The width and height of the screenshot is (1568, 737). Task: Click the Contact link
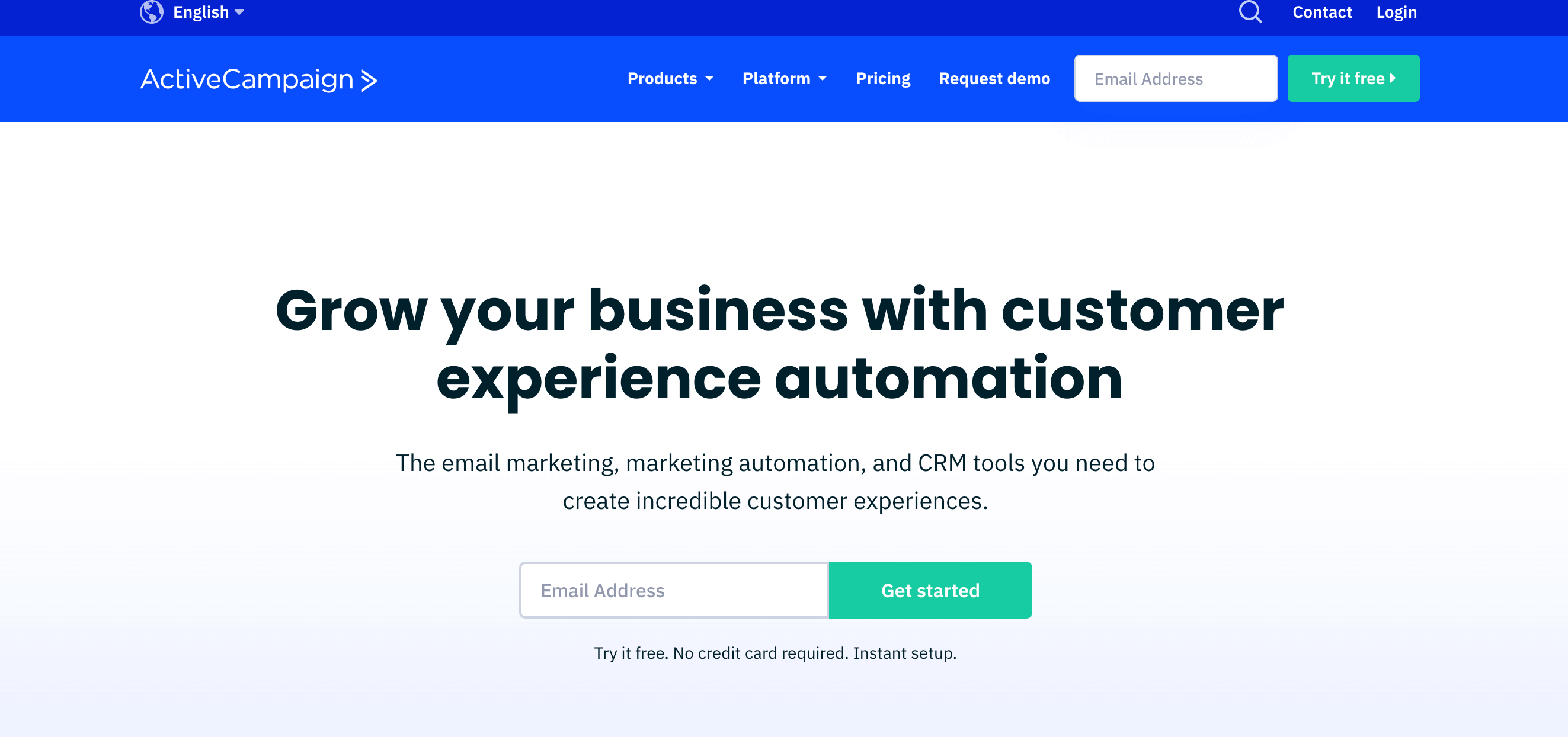1322,12
